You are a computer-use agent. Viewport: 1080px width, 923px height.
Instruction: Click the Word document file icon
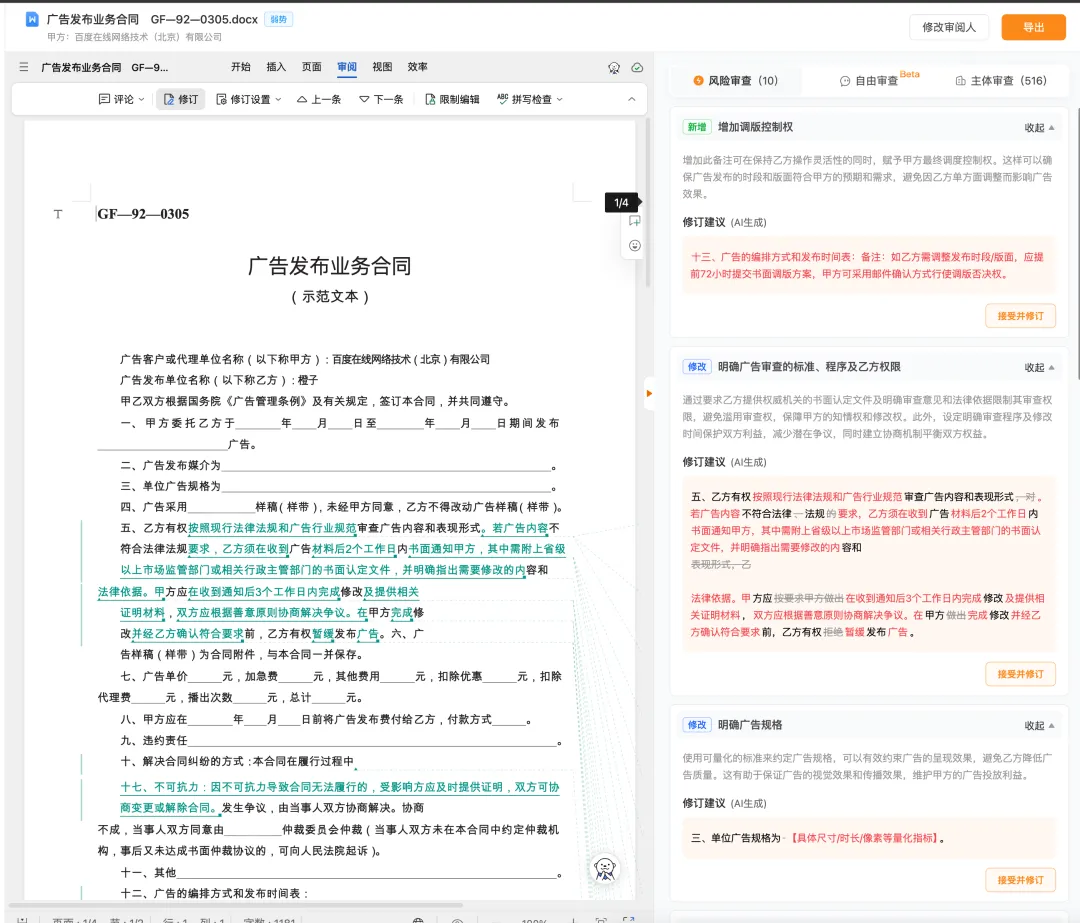[x=32, y=19]
